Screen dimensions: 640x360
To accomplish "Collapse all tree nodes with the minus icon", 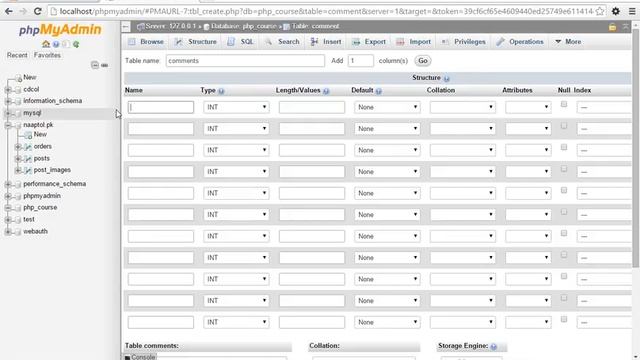I will pos(95,65).
